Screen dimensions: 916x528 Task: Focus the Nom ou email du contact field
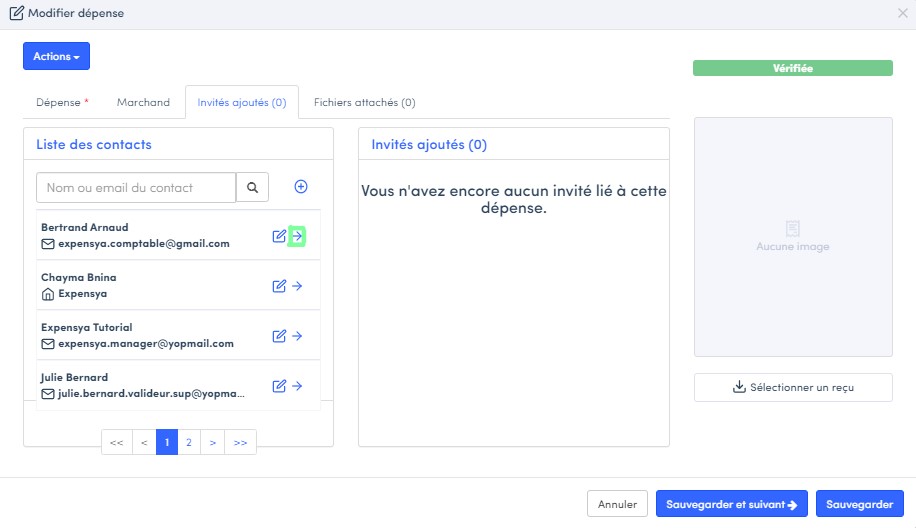click(x=136, y=187)
